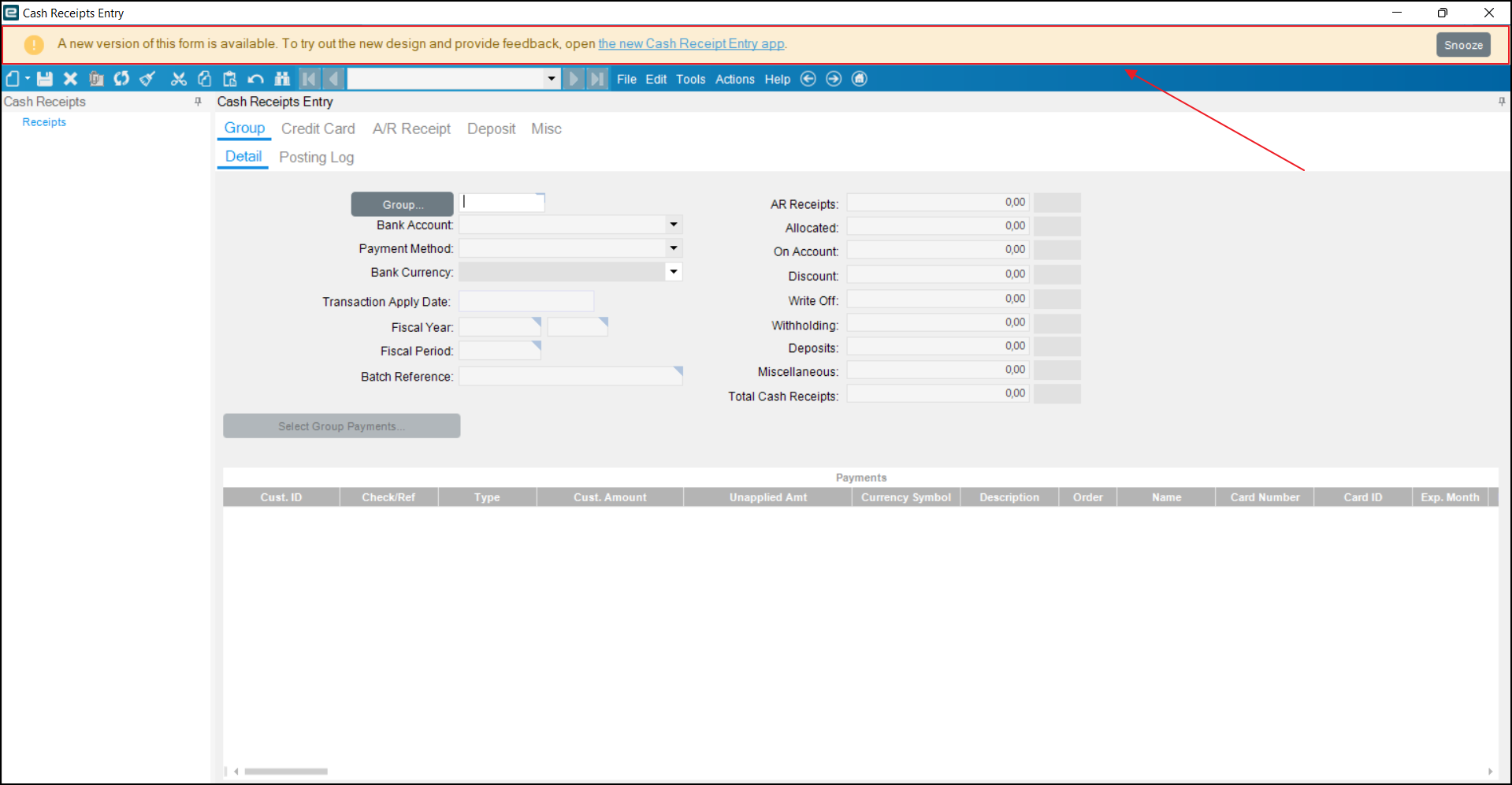Click the grid scroll-left arrow
Screen dimensions: 1512x785
[236, 772]
